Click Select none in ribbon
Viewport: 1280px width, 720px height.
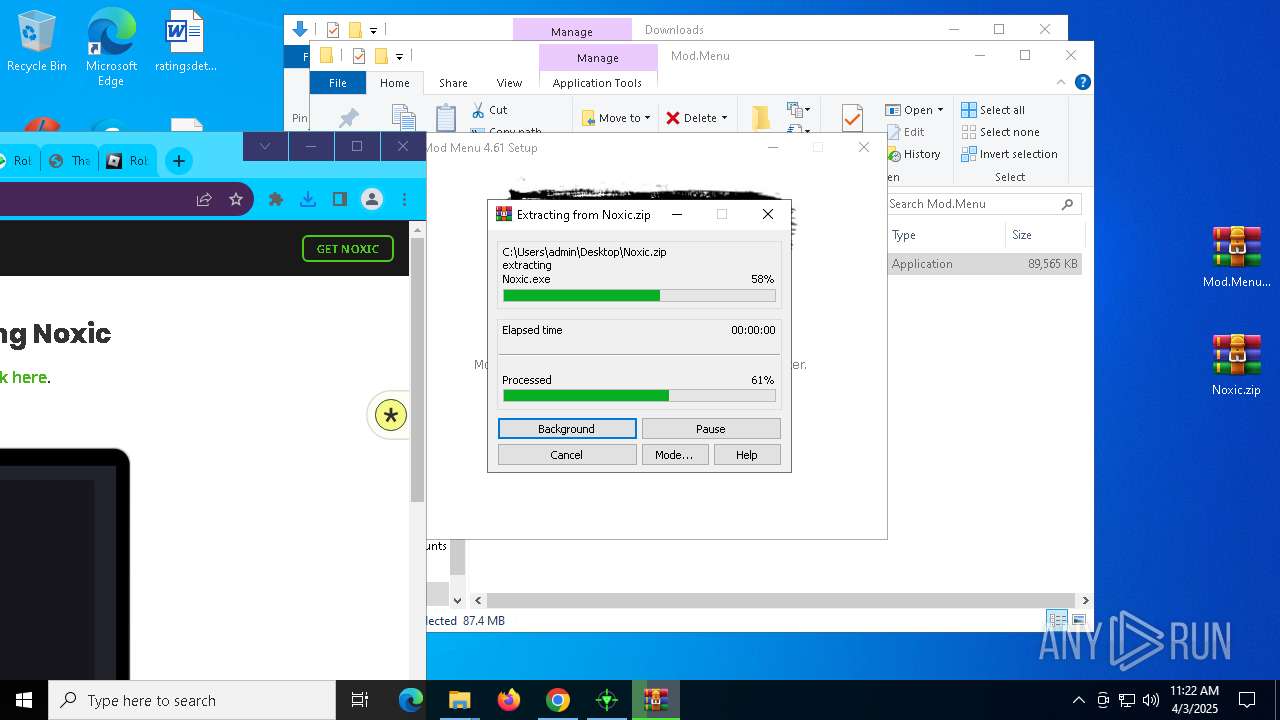point(1000,132)
